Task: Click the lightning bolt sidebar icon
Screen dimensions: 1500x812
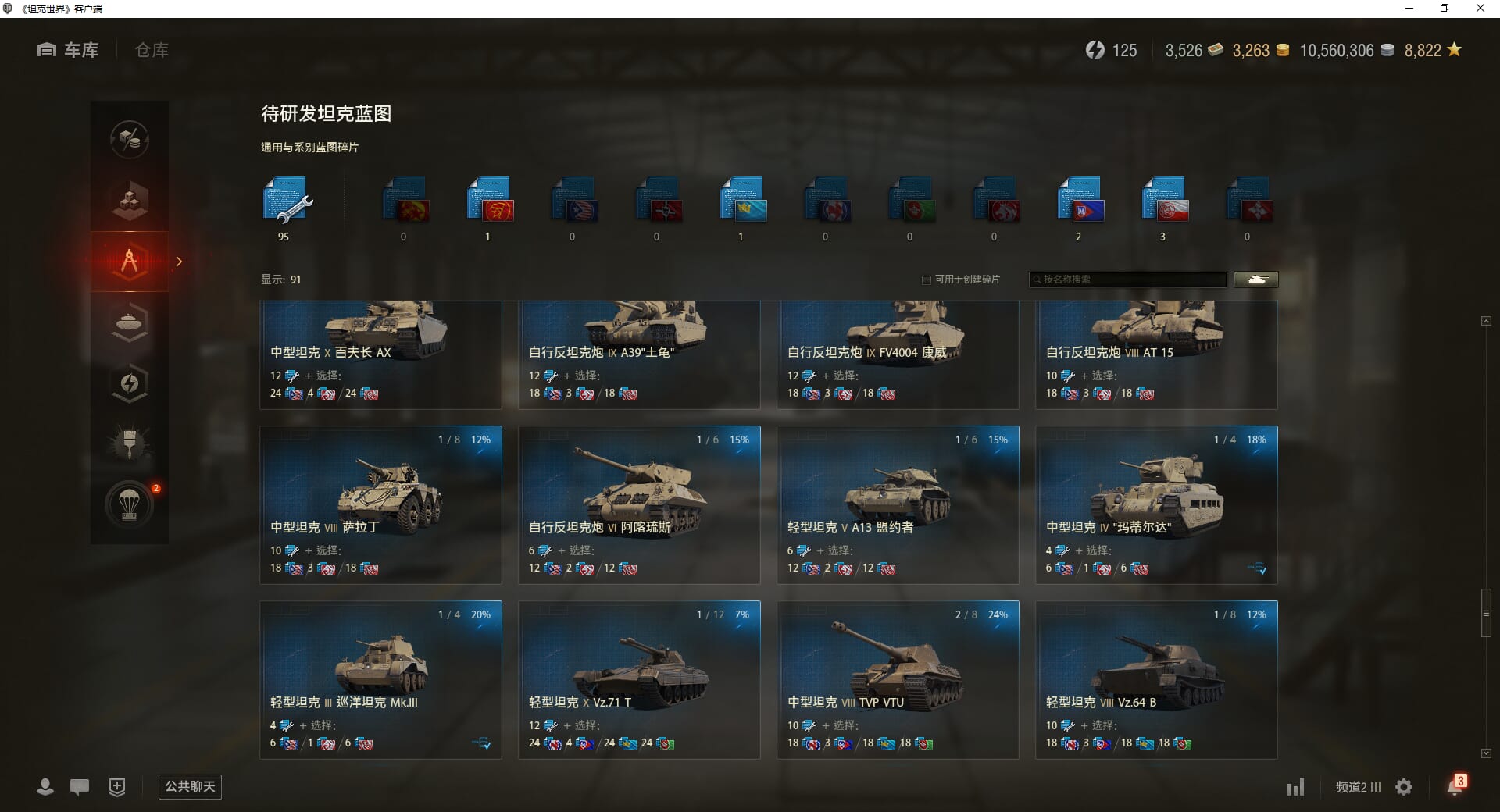Action: click(x=130, y=383)
